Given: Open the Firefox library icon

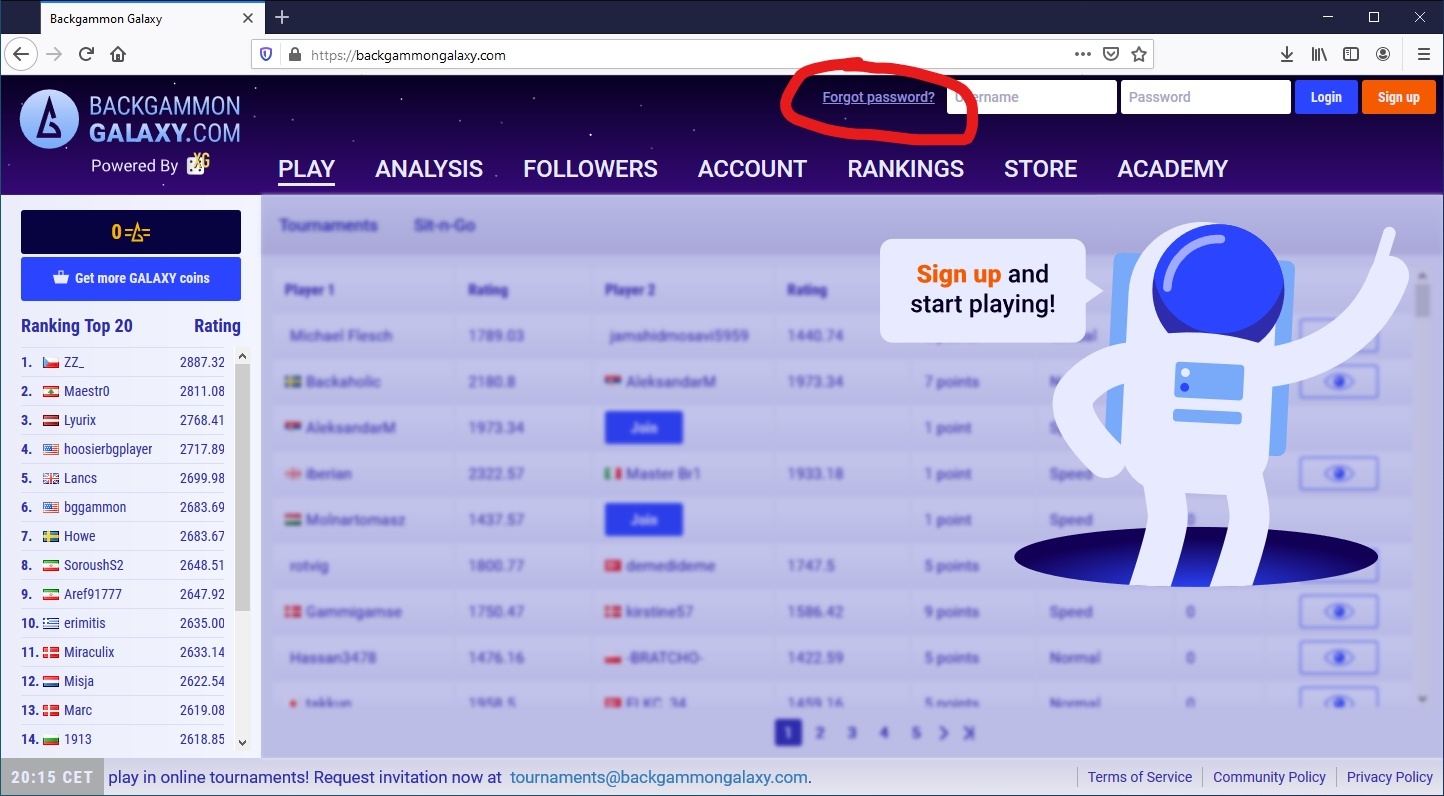Looking at the screenshot, I should tap(1319, 54).
